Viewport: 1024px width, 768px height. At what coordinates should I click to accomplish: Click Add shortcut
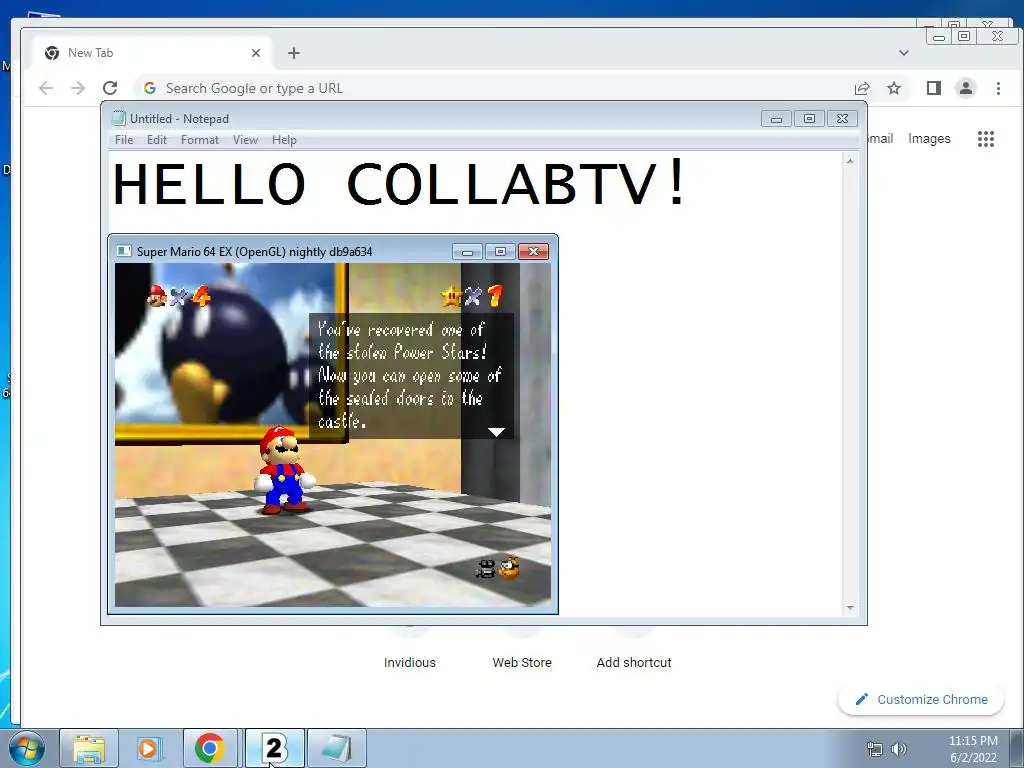[633, 662]
